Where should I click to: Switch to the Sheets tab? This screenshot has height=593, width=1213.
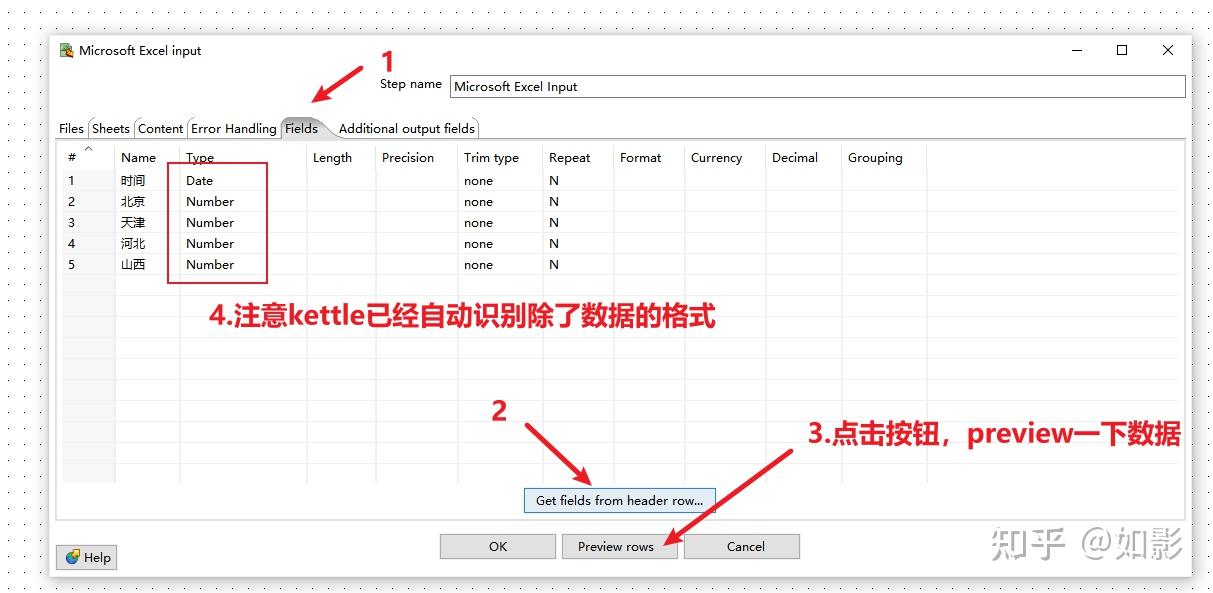(x=111, y=128)
